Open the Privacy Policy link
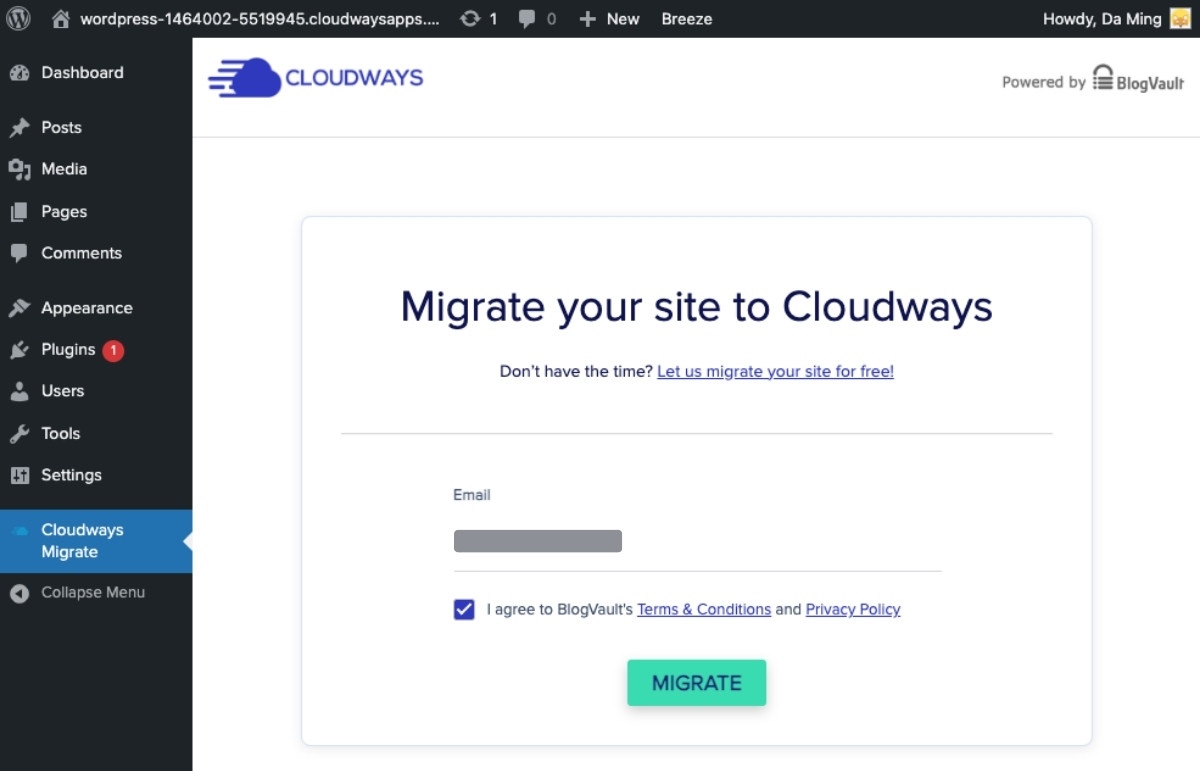 [x=852, y=609]
